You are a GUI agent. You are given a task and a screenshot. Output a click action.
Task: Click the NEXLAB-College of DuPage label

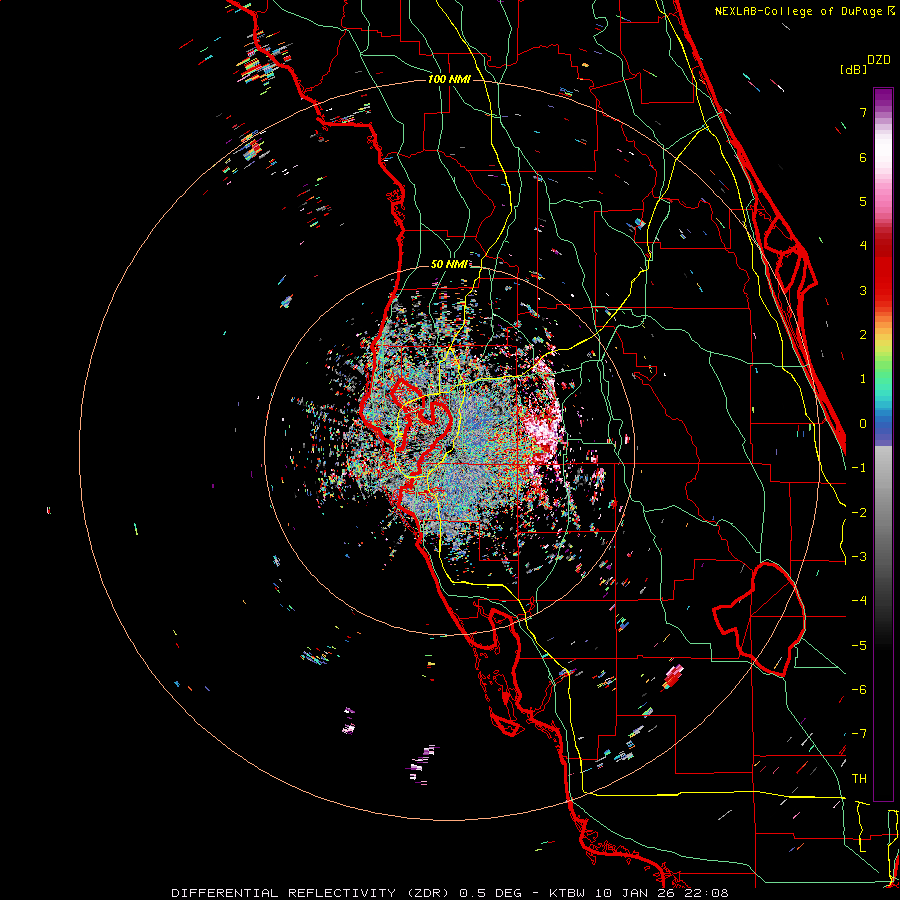tap(799, 11)
